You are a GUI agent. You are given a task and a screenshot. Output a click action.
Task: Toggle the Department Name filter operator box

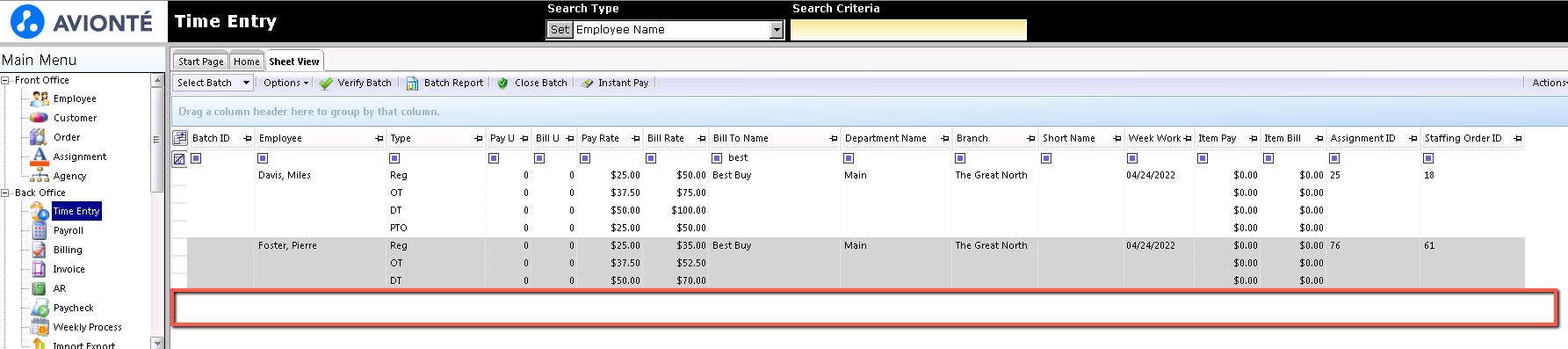coord(849,158)
